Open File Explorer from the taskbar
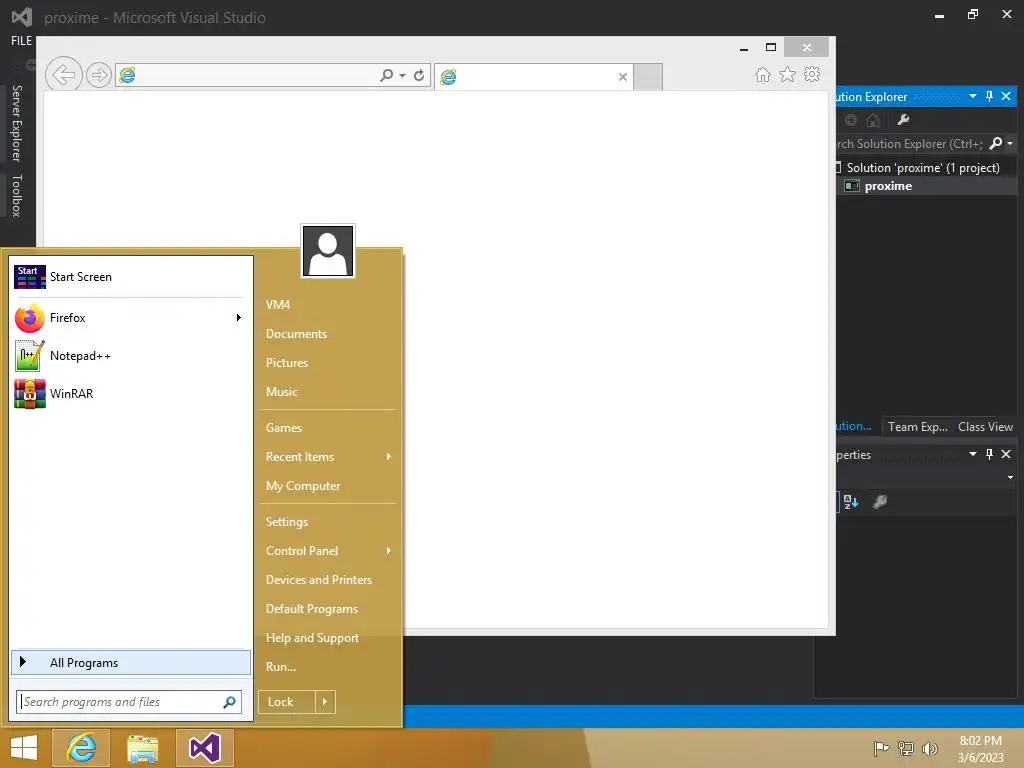This screenshot has height=768, width=1024. (142, 748)
